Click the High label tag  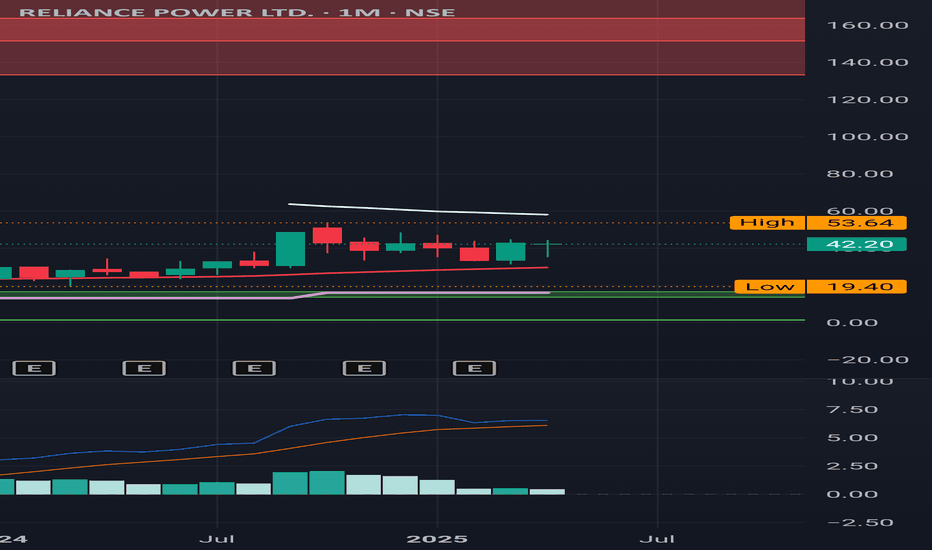767,222
